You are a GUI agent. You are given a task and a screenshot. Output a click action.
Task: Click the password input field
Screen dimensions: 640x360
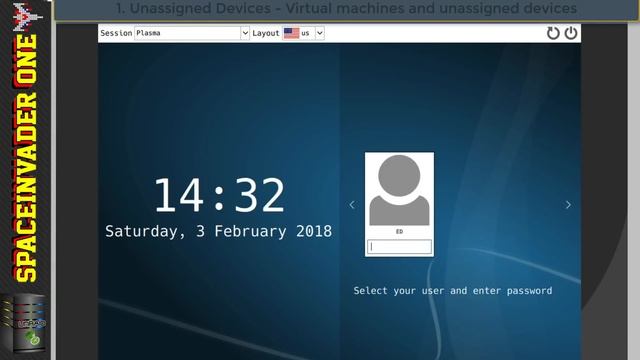click(x=399, y=247)
